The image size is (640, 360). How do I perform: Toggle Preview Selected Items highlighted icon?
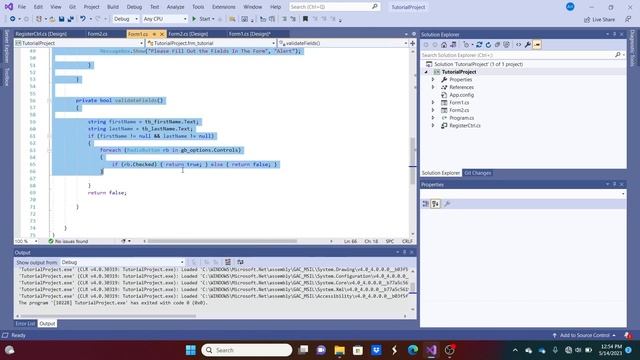(x=537, y=44)
